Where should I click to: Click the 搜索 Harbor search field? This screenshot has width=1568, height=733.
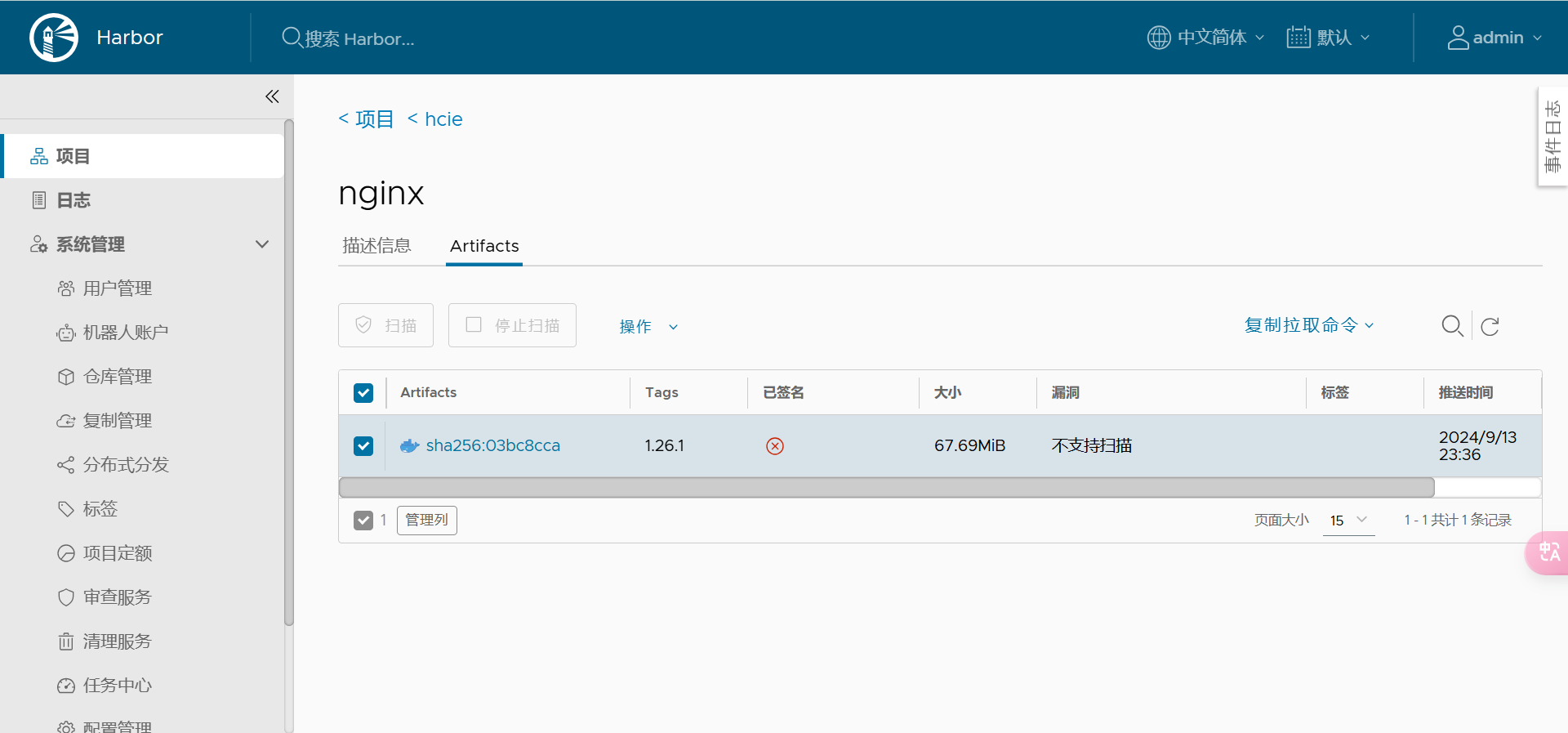coord(359,38)
